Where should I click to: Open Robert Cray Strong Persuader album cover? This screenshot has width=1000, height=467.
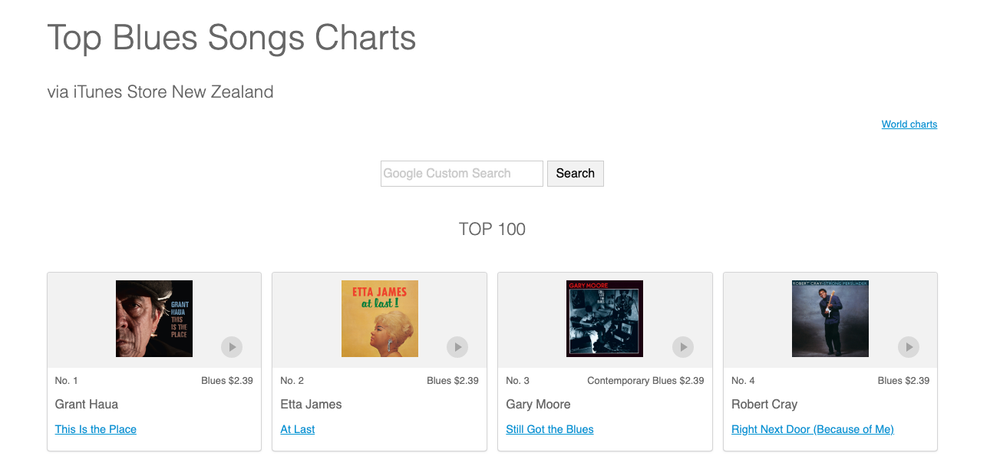pos(830,318)
